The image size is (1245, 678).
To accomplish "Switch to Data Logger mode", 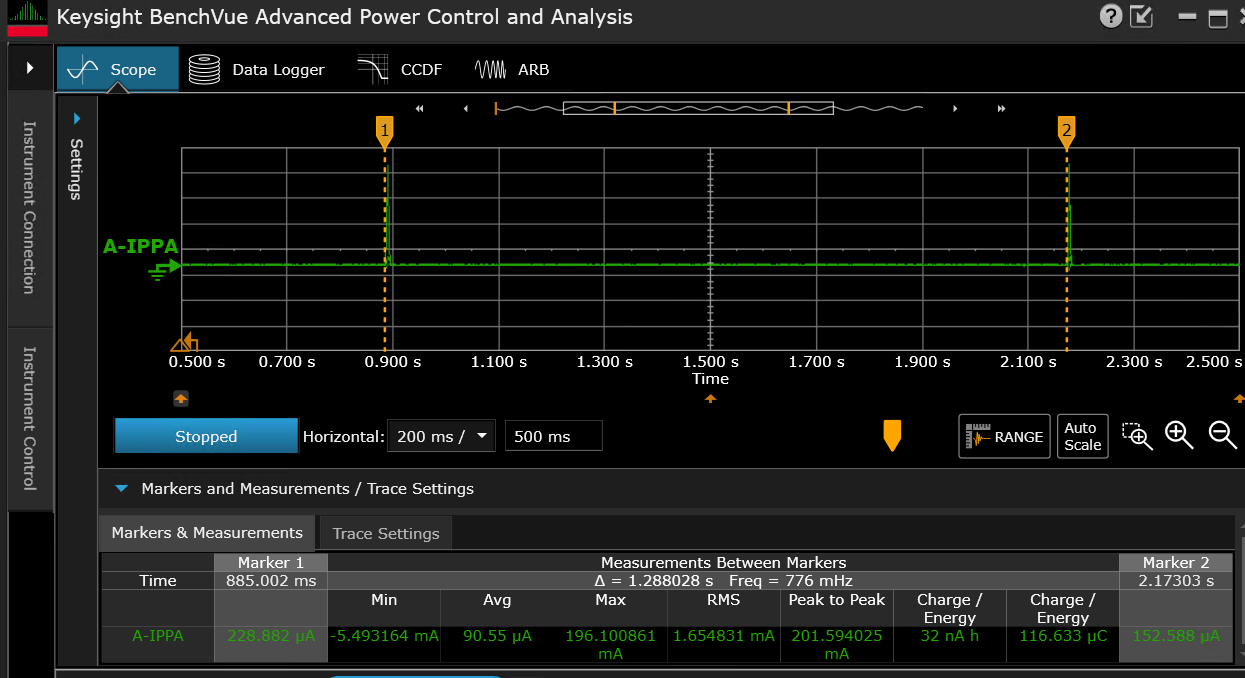I will click(x=257, y=69).
